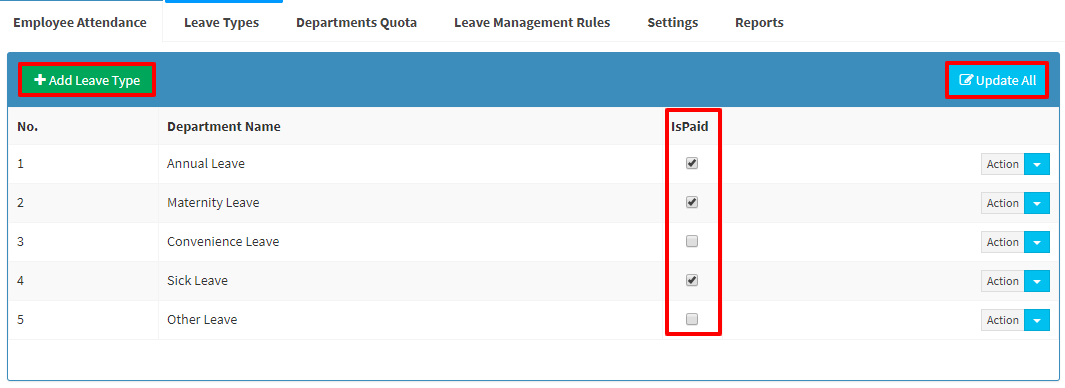Switch to the Employee Attendance tab
Viewport: 1065px width, 388px height.
80,22
